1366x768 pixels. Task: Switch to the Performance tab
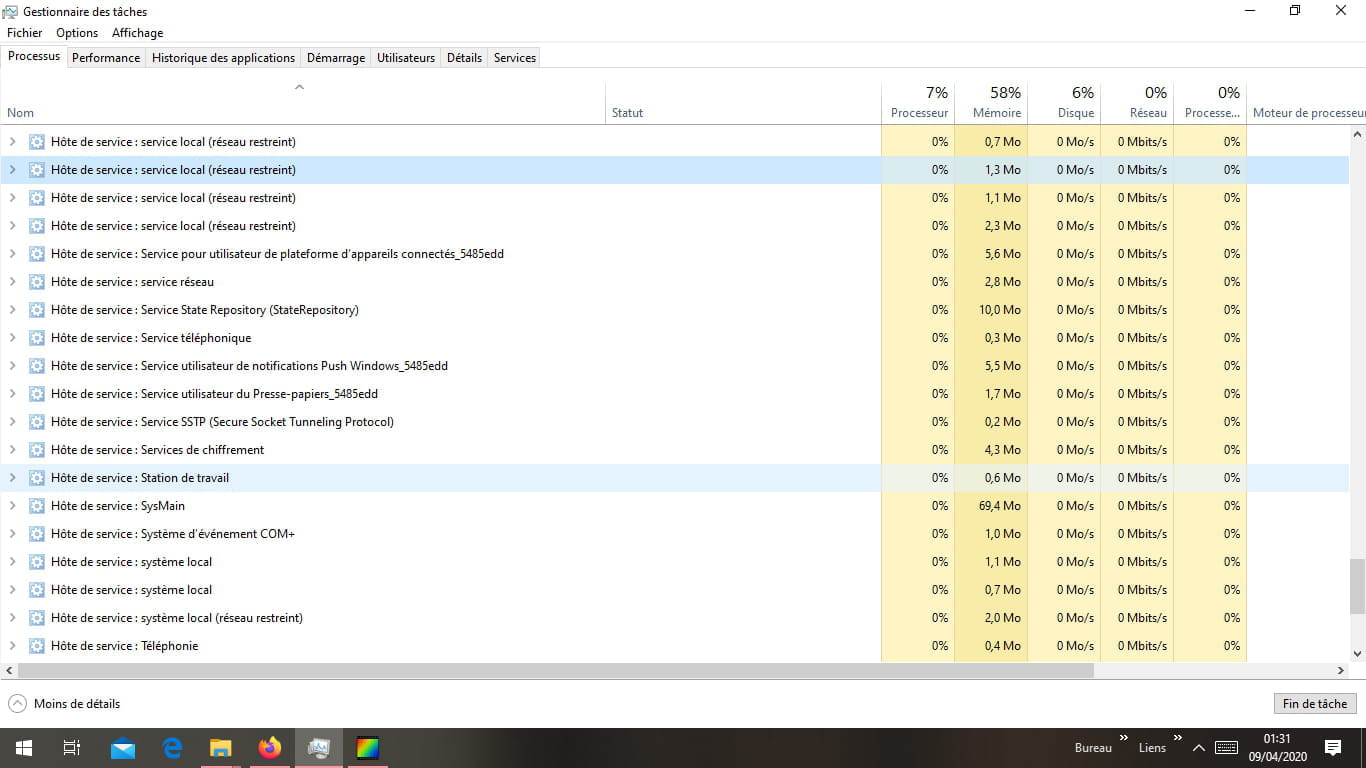click(106, 58)
